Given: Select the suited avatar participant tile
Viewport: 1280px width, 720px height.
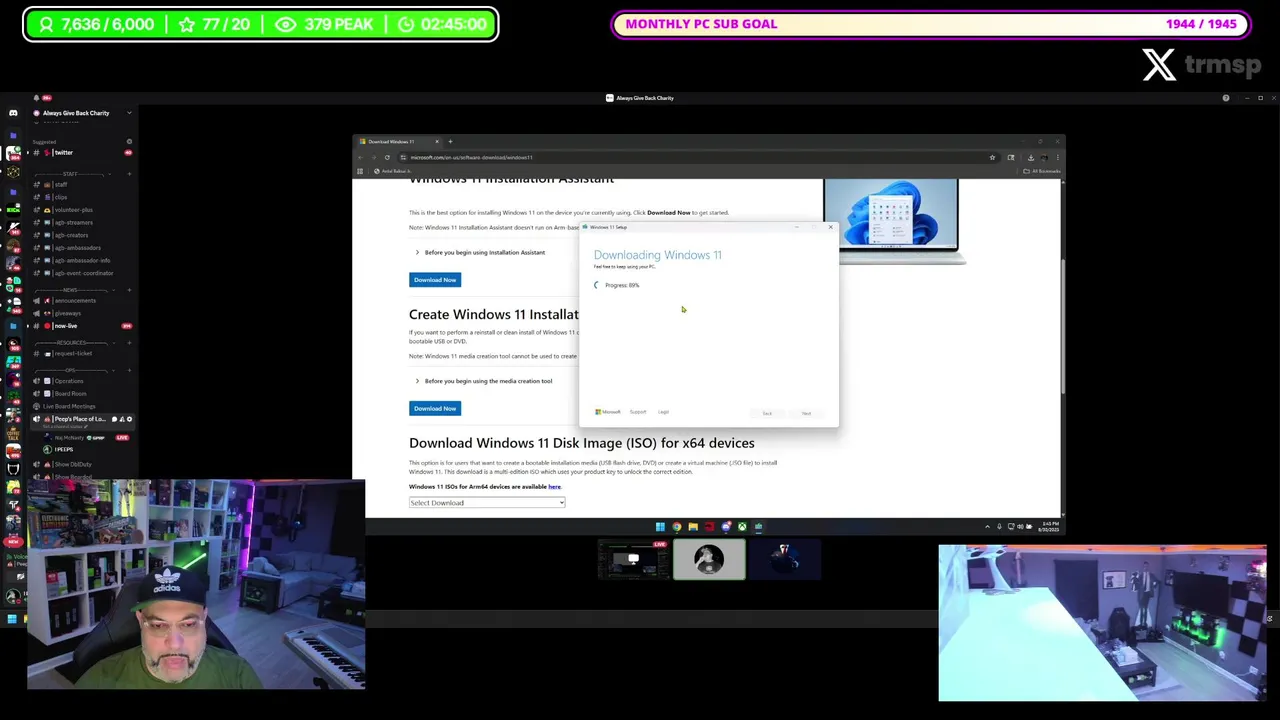Looking at the screenshot, I should pos(786,560).
